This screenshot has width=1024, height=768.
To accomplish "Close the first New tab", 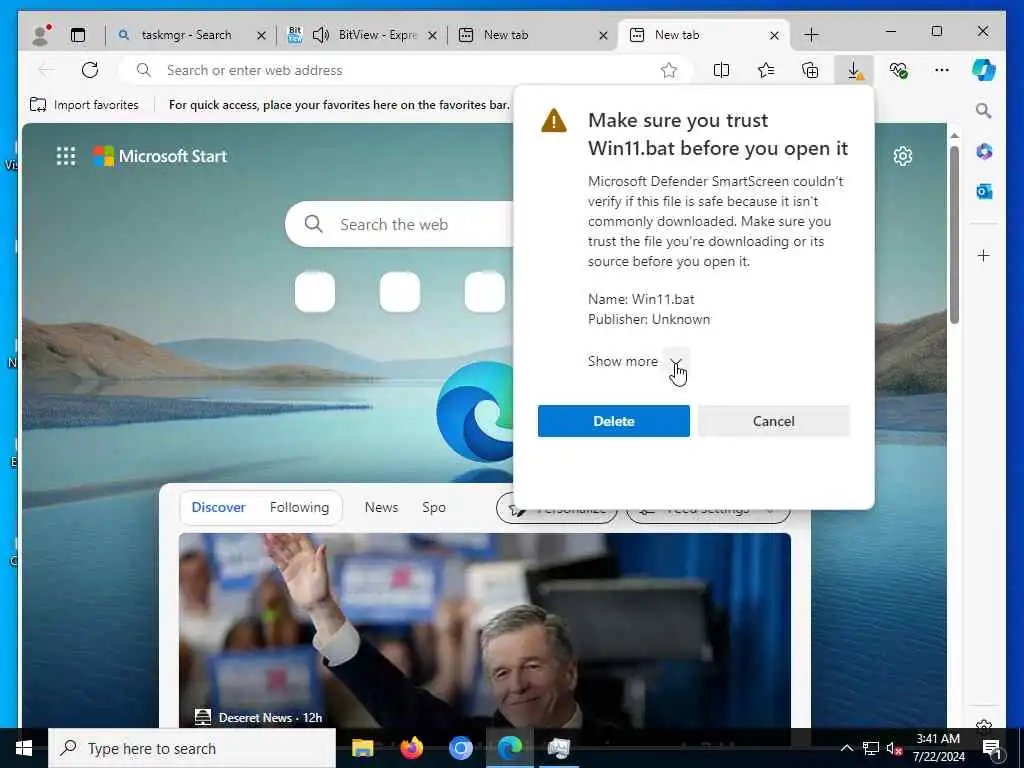I will 603,35.
